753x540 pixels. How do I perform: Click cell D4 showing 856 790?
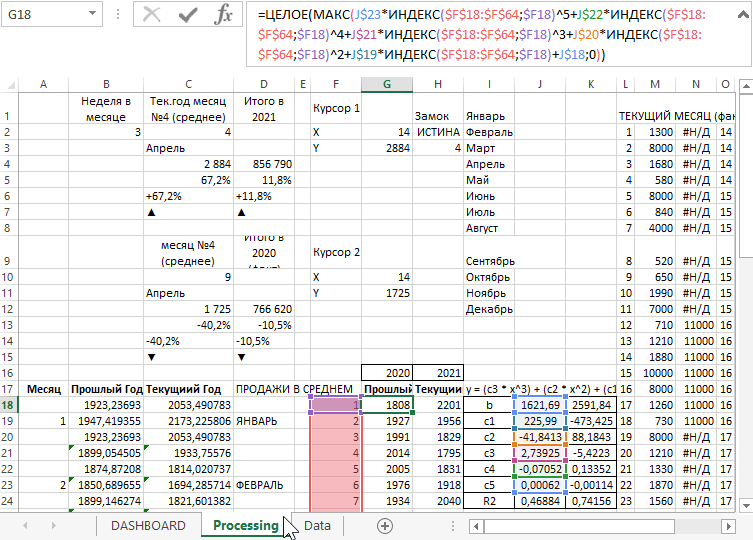(x=264, y=164)
